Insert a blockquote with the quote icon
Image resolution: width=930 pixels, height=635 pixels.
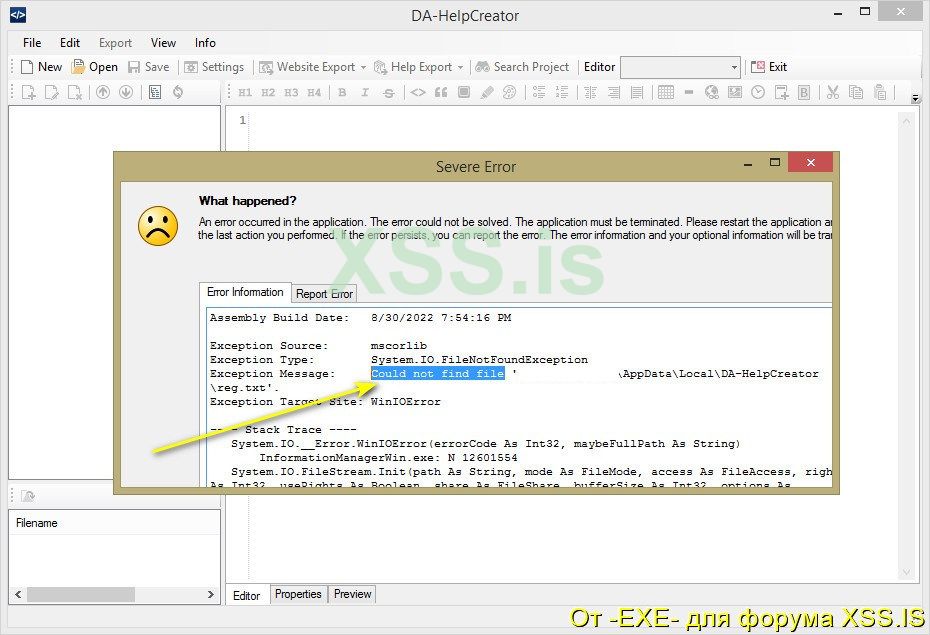[441, 92]
